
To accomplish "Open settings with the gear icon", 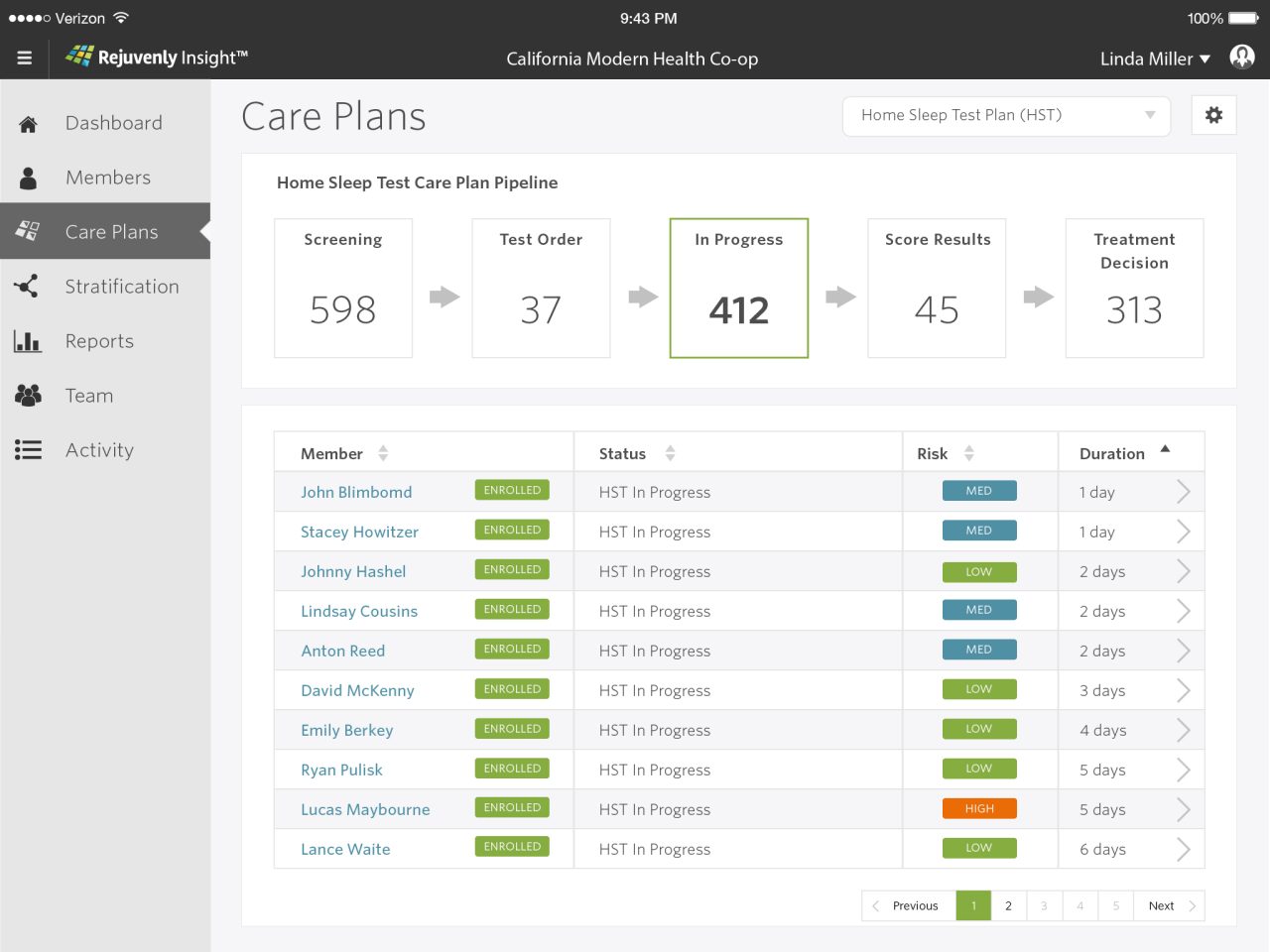I will 1213,116.
